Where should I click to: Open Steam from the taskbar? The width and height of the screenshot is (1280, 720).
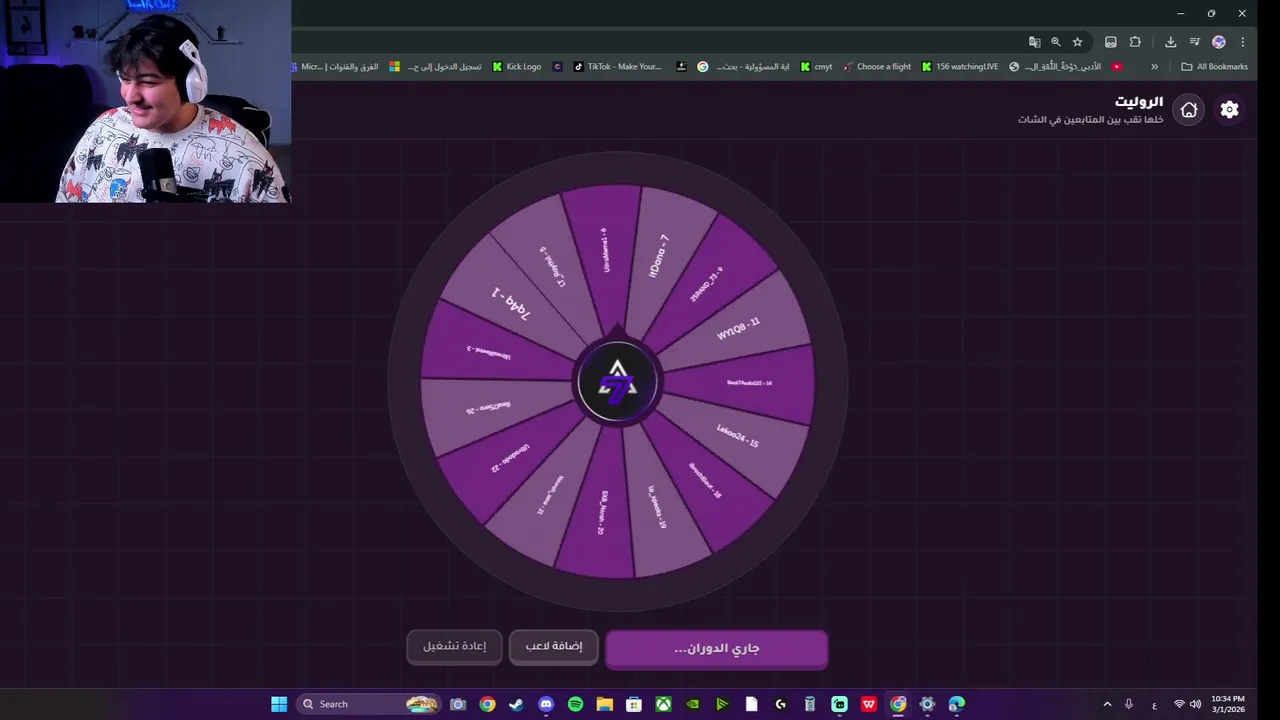(516, 704)
